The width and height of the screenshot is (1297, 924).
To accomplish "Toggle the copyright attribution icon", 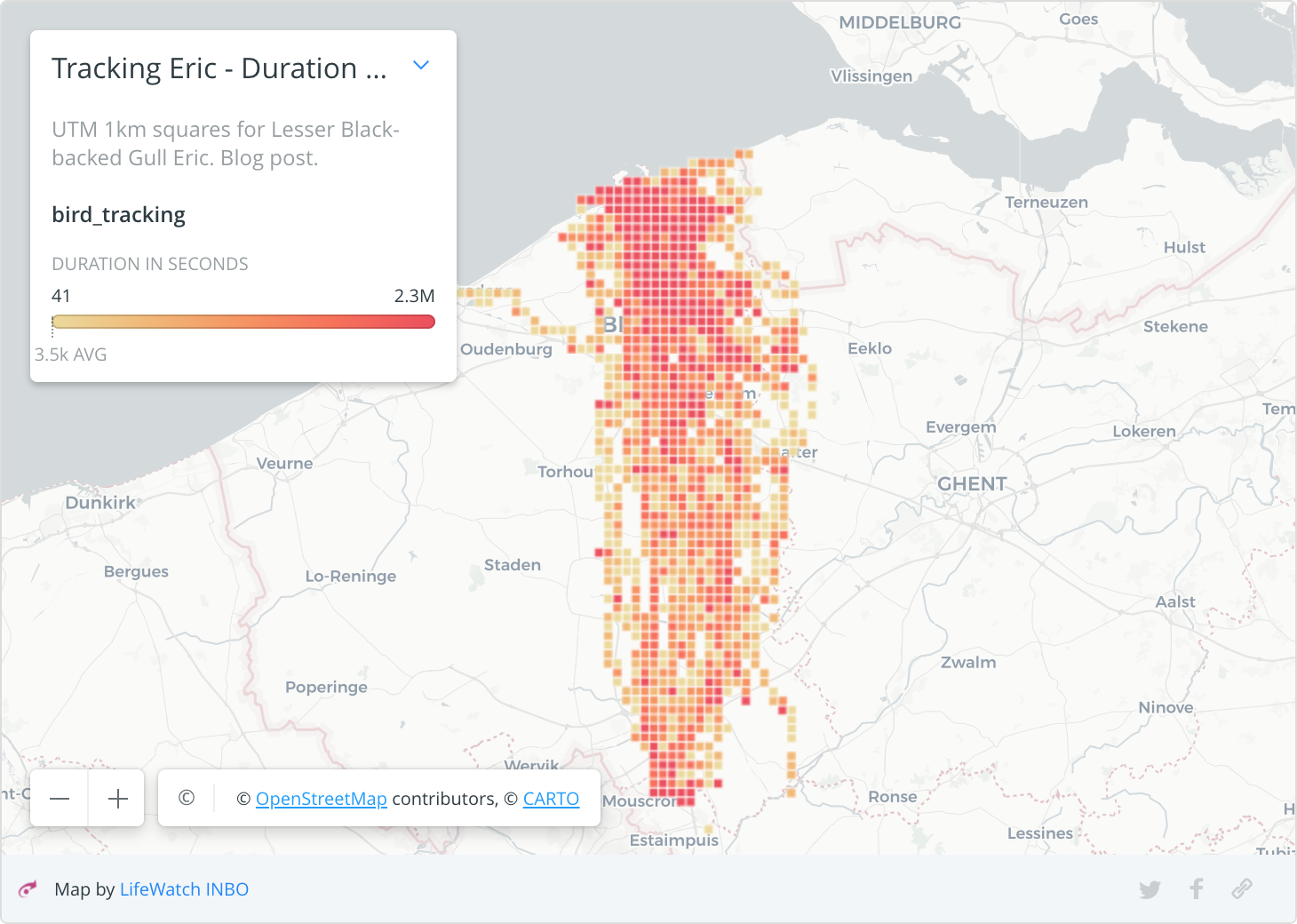I will pyautogui.click(x=187, y=798).
